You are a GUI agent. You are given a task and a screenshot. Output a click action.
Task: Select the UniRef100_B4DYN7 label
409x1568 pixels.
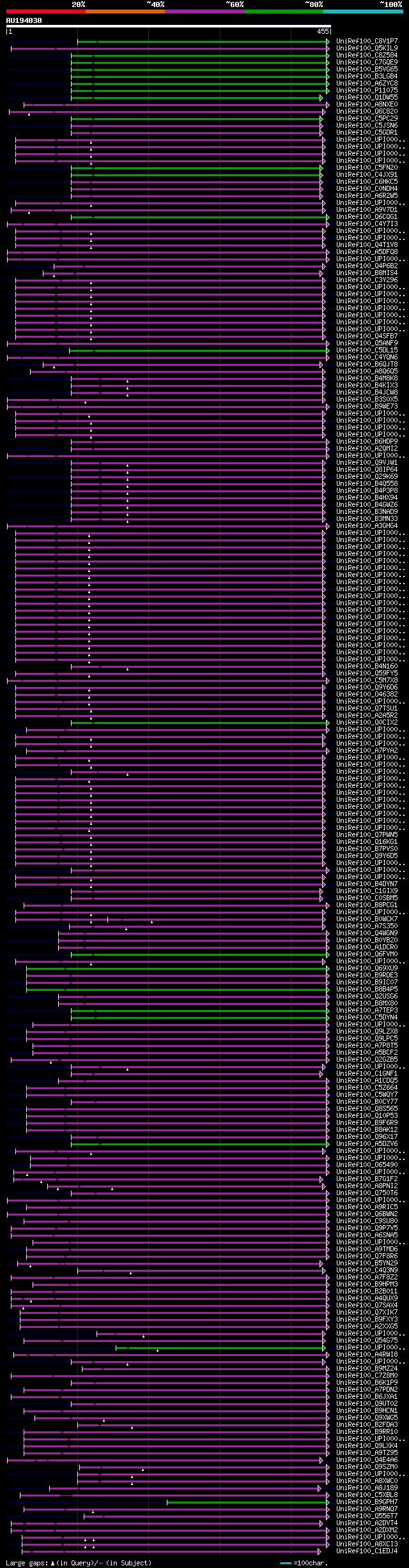click(367, 884)
